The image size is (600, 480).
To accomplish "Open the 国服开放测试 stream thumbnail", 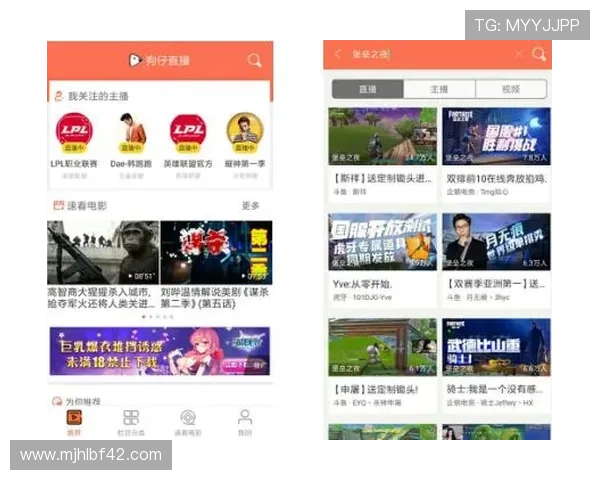I will [383, 242].
